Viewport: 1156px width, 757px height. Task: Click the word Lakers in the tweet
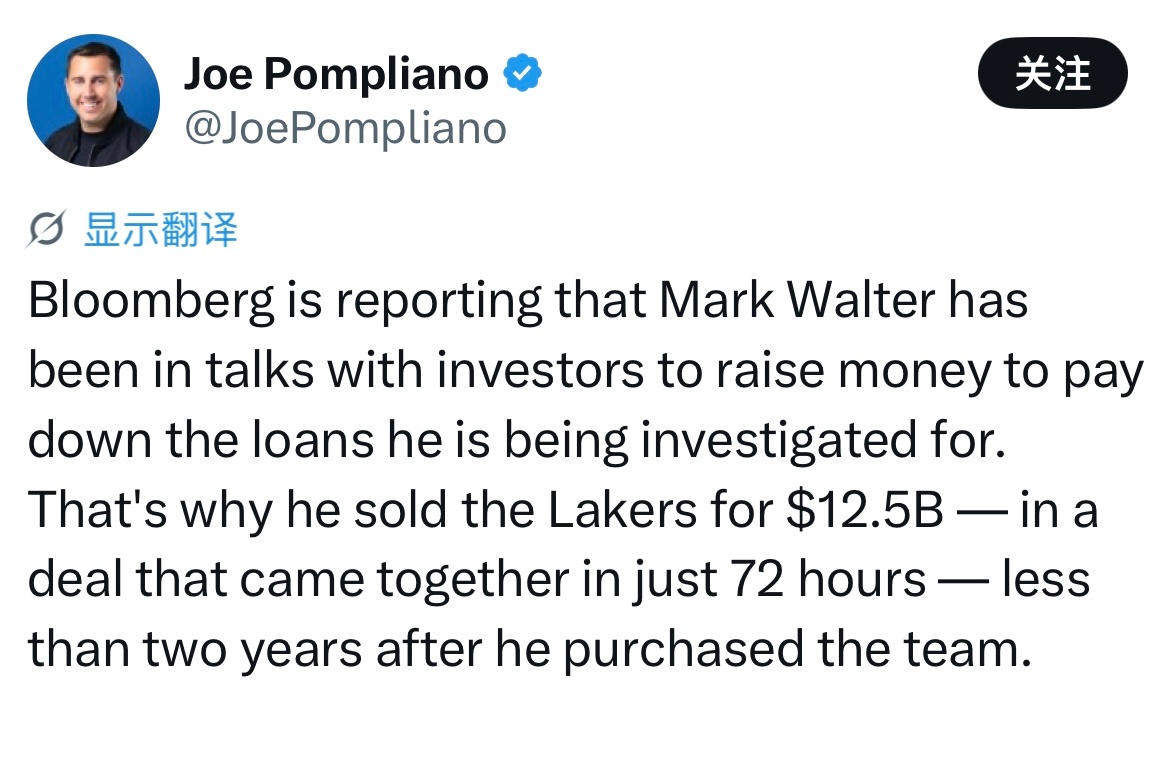point(622,510)
